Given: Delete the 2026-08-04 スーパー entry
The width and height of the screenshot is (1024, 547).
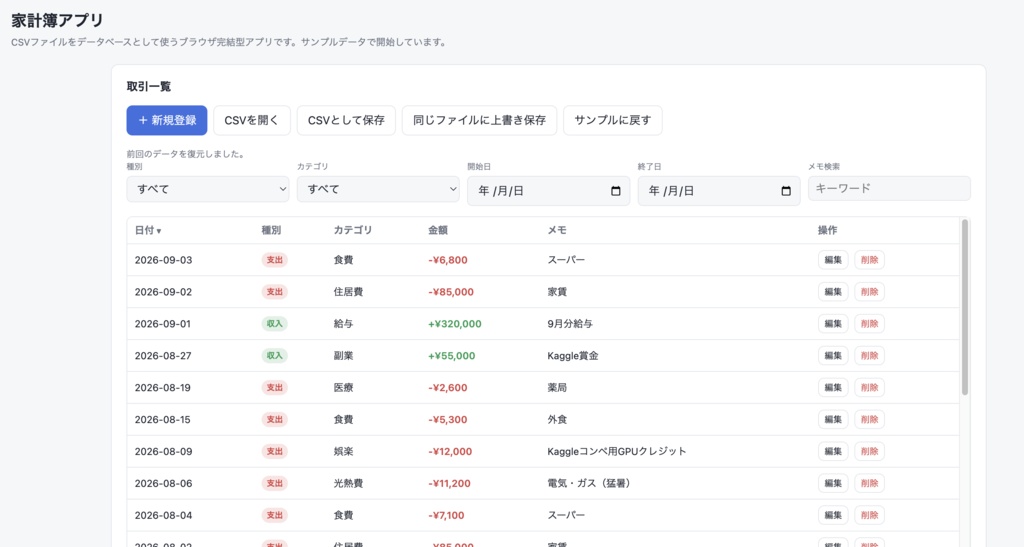Looking at the screenshot, I should pos(869,516).
